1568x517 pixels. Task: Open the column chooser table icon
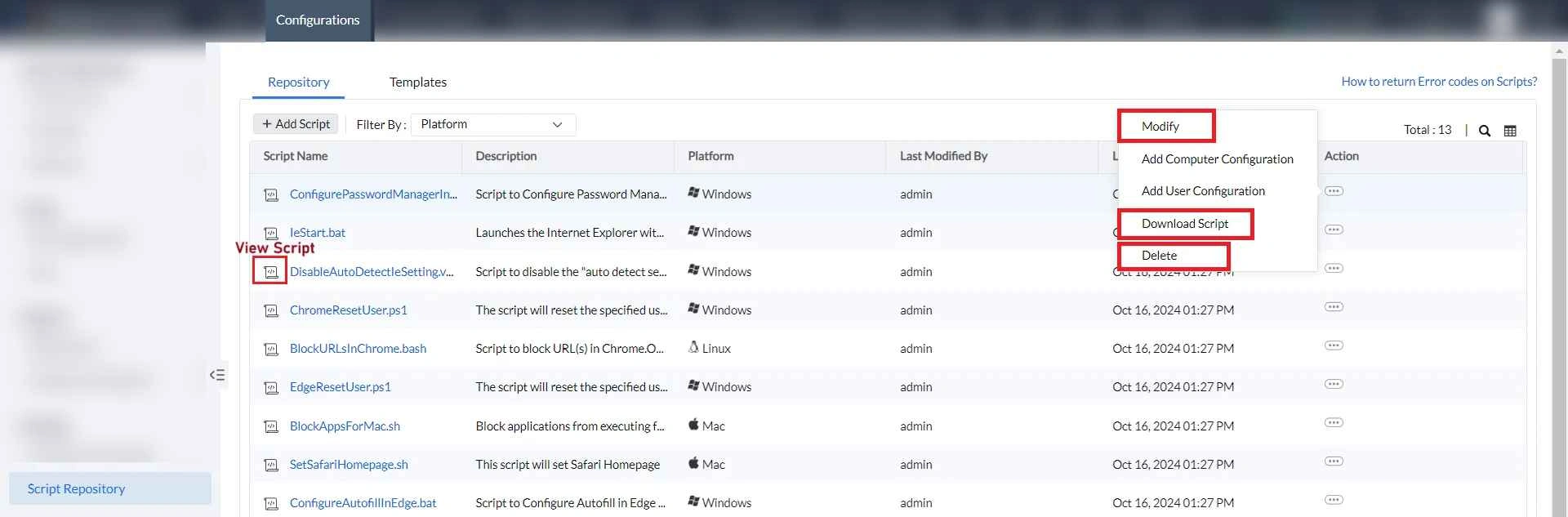(1510, 131)
